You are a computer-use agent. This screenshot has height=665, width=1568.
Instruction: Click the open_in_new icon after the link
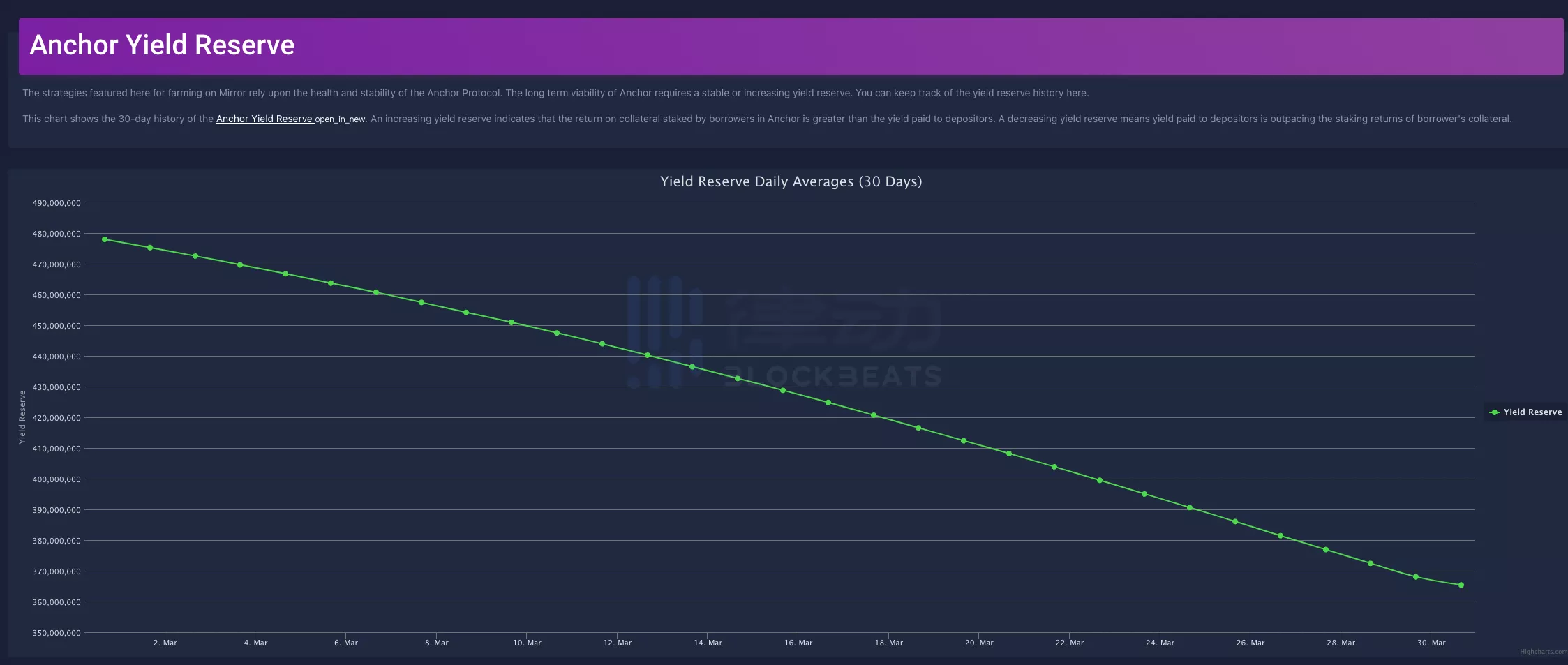click(x=340, y=120)
